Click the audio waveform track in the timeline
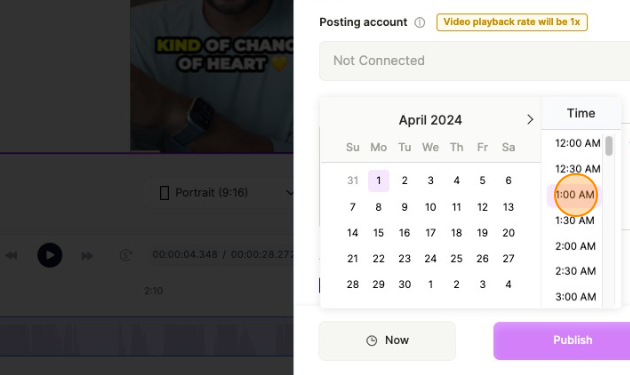Screen dimensions: 630x375 pyautogui.click(x=147, y=336)
